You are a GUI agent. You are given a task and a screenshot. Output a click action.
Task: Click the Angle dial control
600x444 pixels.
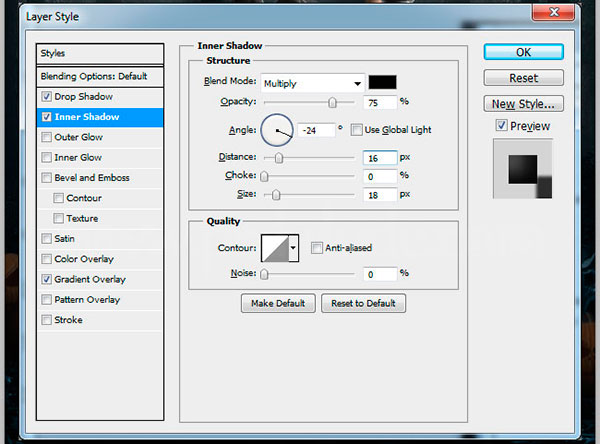277,130
